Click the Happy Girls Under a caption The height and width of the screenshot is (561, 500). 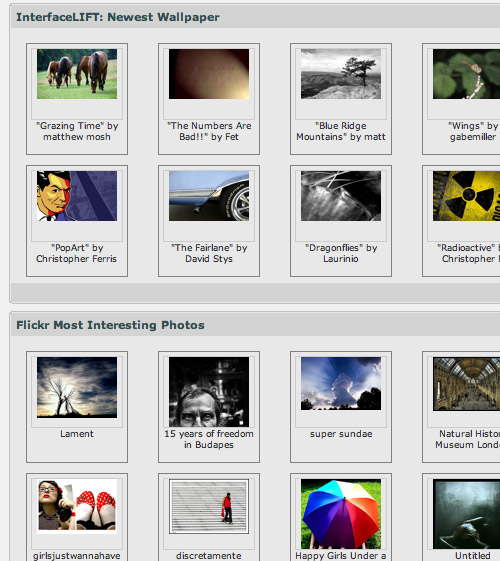pos(341,556)
